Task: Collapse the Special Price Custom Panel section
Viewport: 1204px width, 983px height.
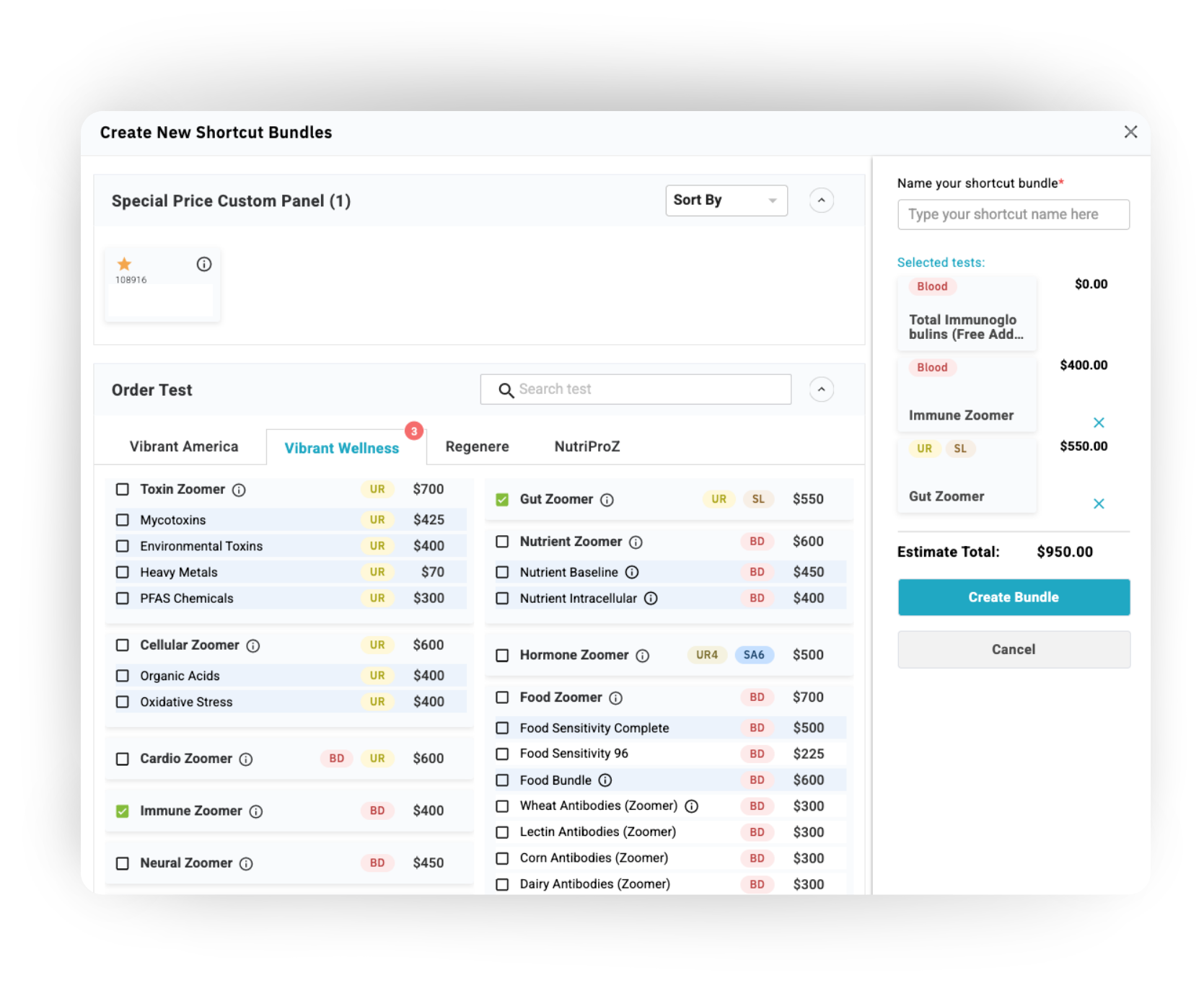Action: coord(821,200)
